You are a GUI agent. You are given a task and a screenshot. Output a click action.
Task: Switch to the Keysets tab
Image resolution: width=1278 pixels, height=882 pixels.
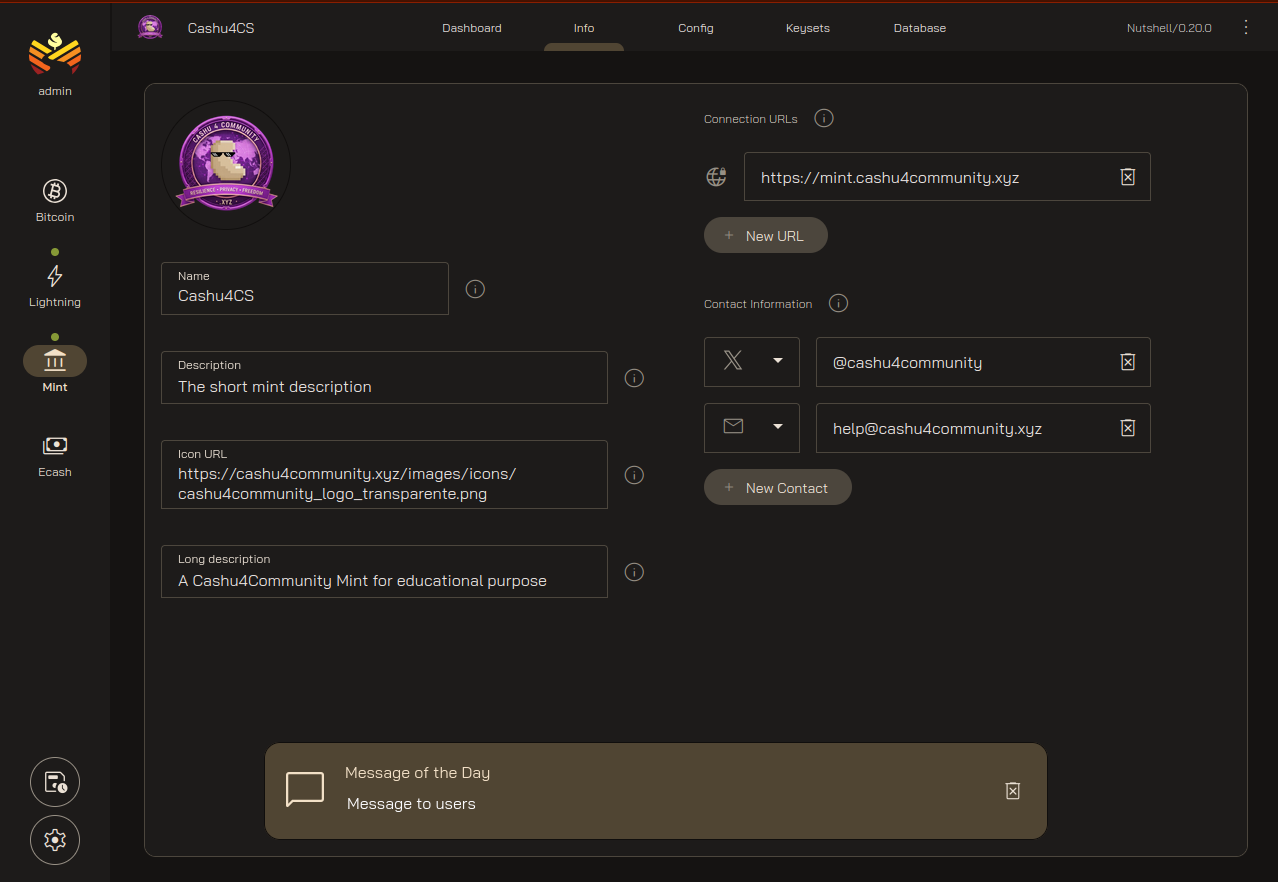(x=807, y=28)
